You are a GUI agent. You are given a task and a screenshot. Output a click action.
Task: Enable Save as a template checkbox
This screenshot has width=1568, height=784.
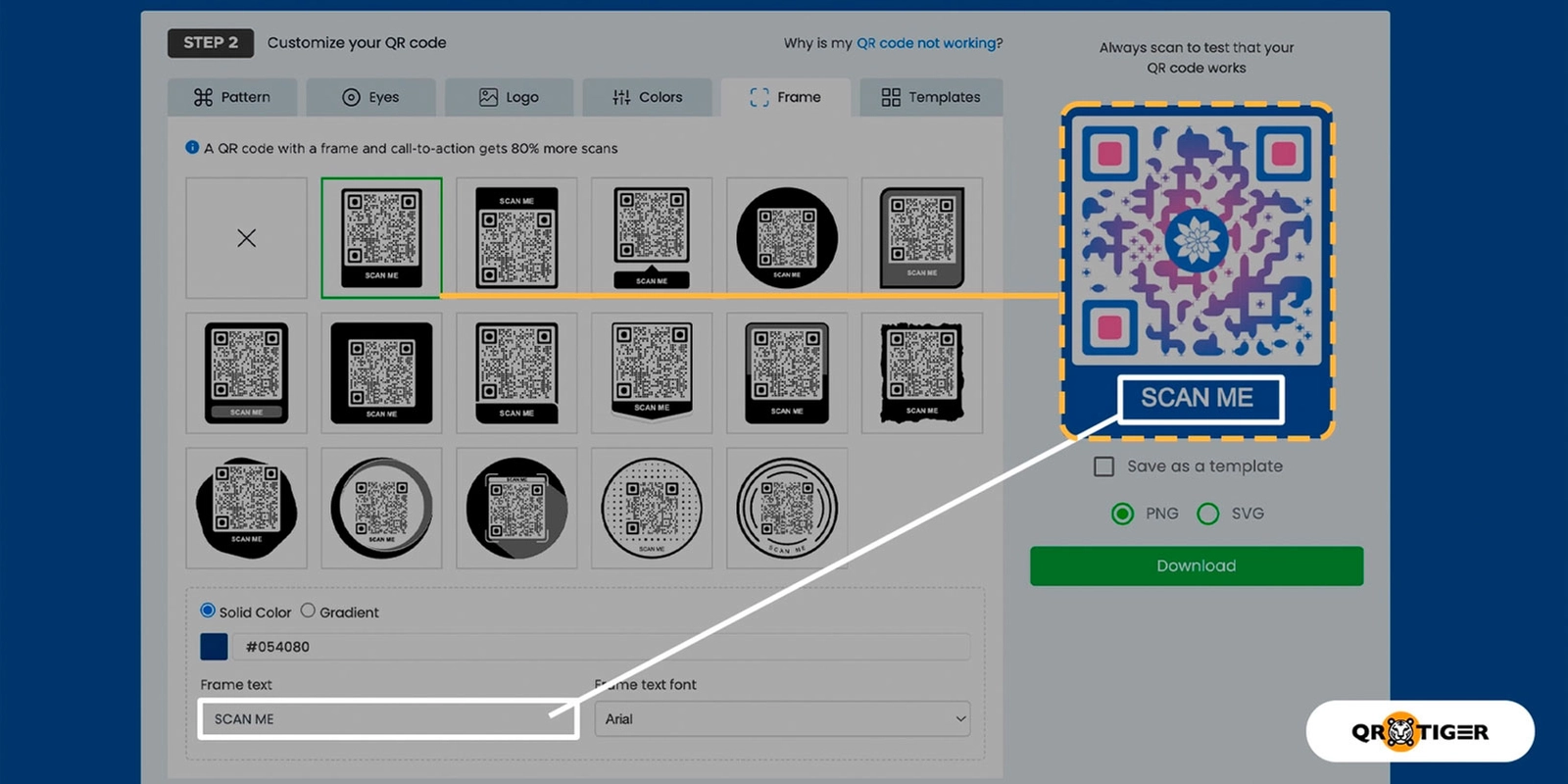[1103, 466]
